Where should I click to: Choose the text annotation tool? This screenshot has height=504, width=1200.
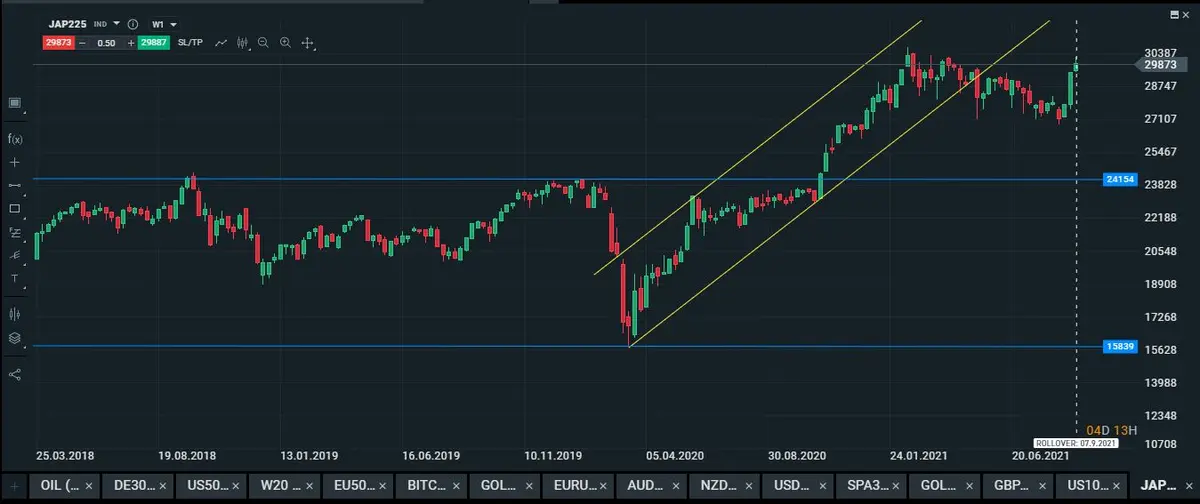coord(15,279)
